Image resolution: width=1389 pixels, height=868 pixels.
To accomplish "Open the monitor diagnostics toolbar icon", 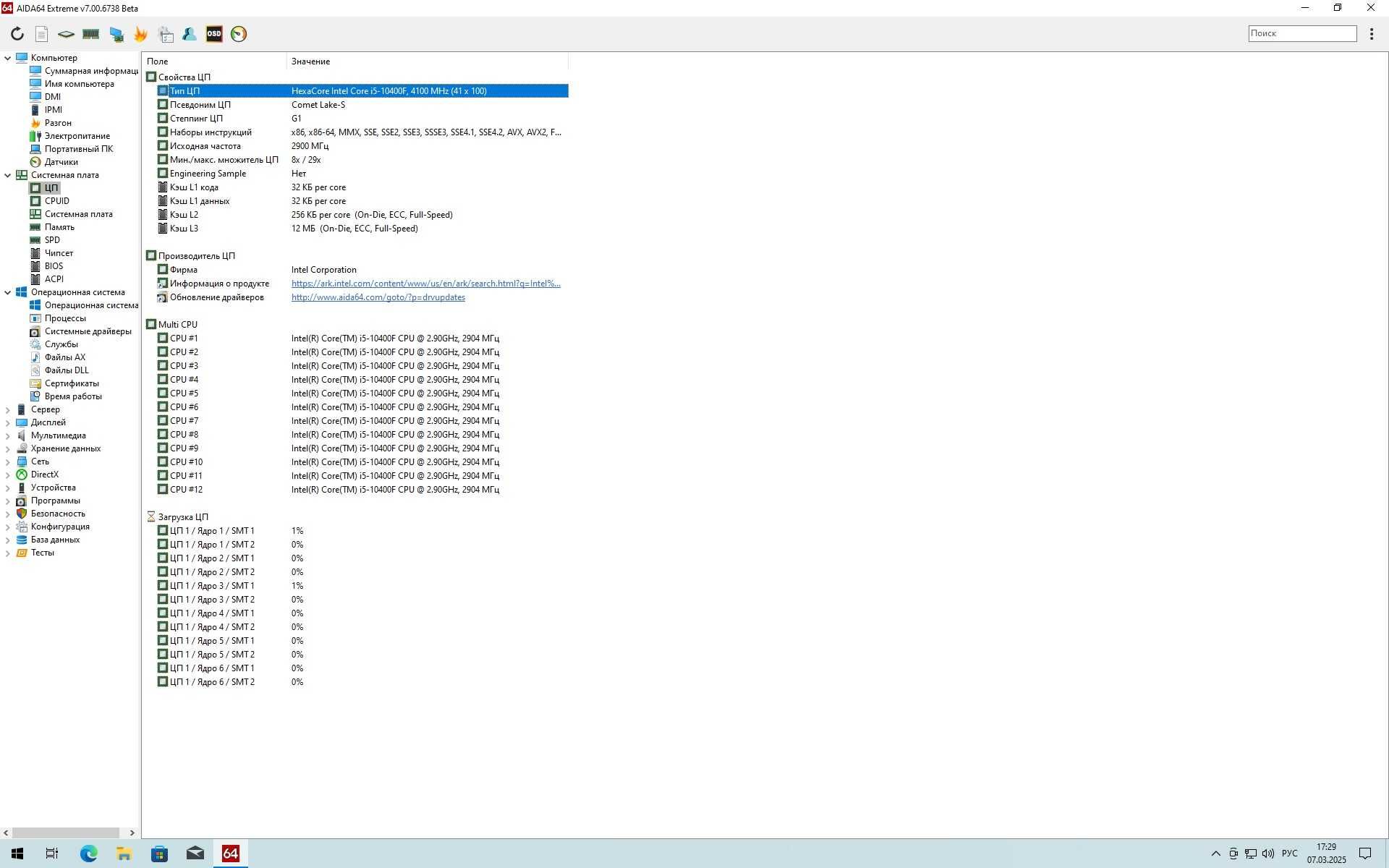I will click(116, 34).
